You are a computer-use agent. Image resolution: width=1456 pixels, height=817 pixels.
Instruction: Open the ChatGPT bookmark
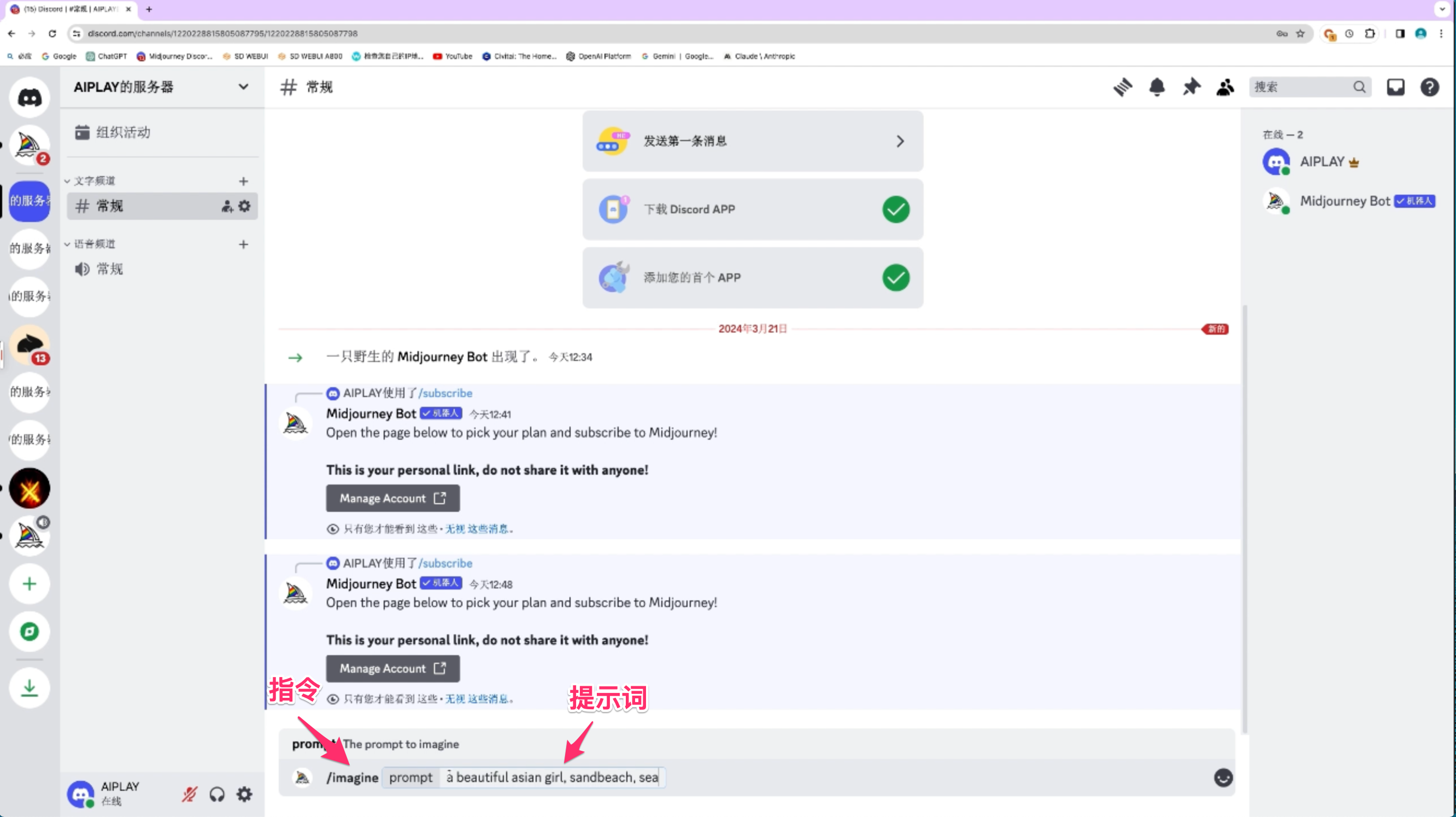pyautogui.click(x=106, y=56)
